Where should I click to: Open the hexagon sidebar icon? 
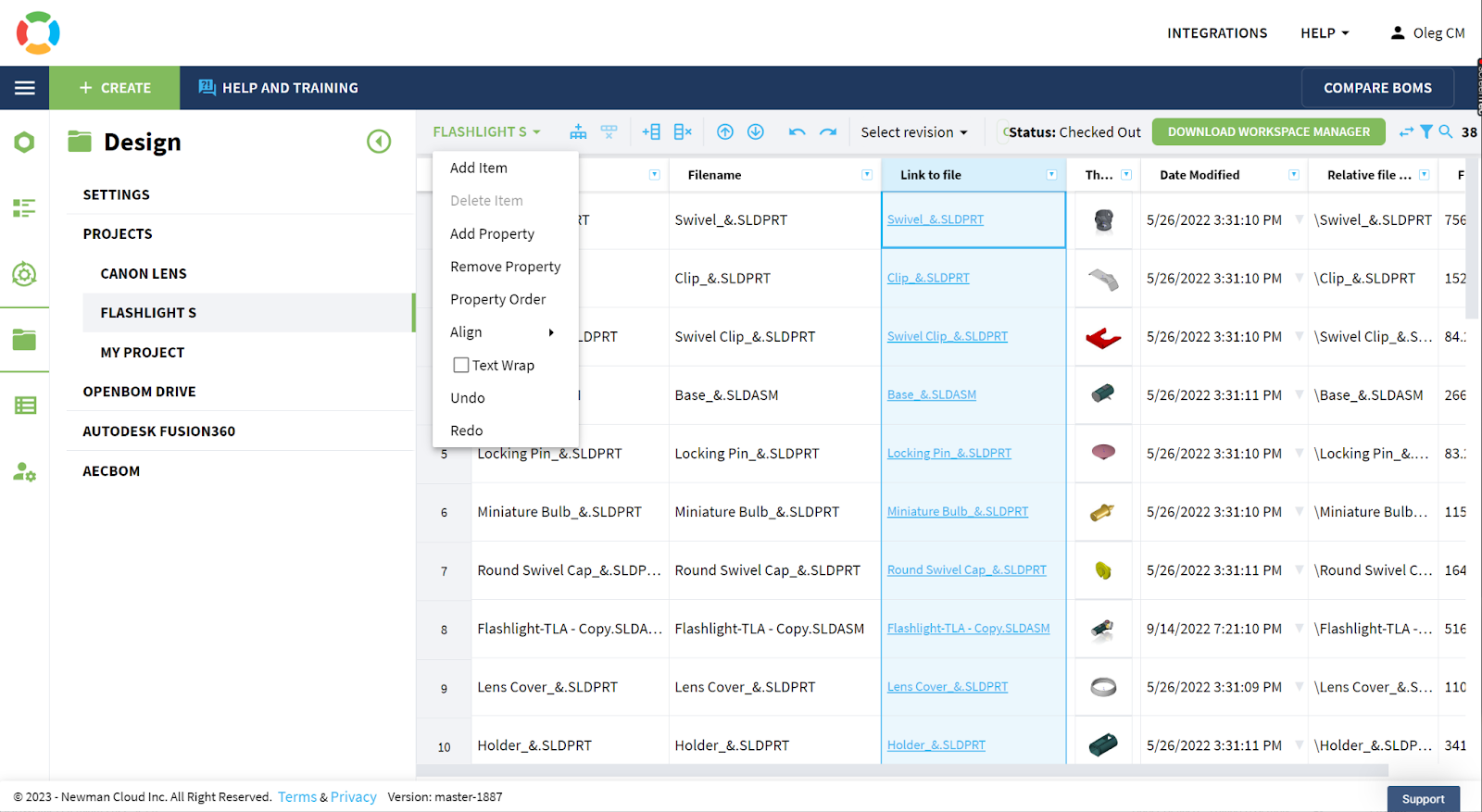24,143
